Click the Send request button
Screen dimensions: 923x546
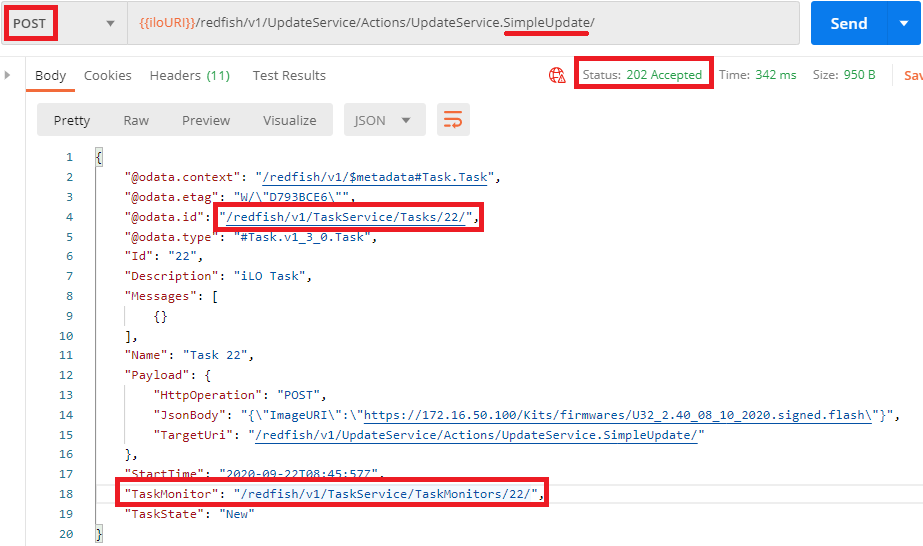coord(847,23)
